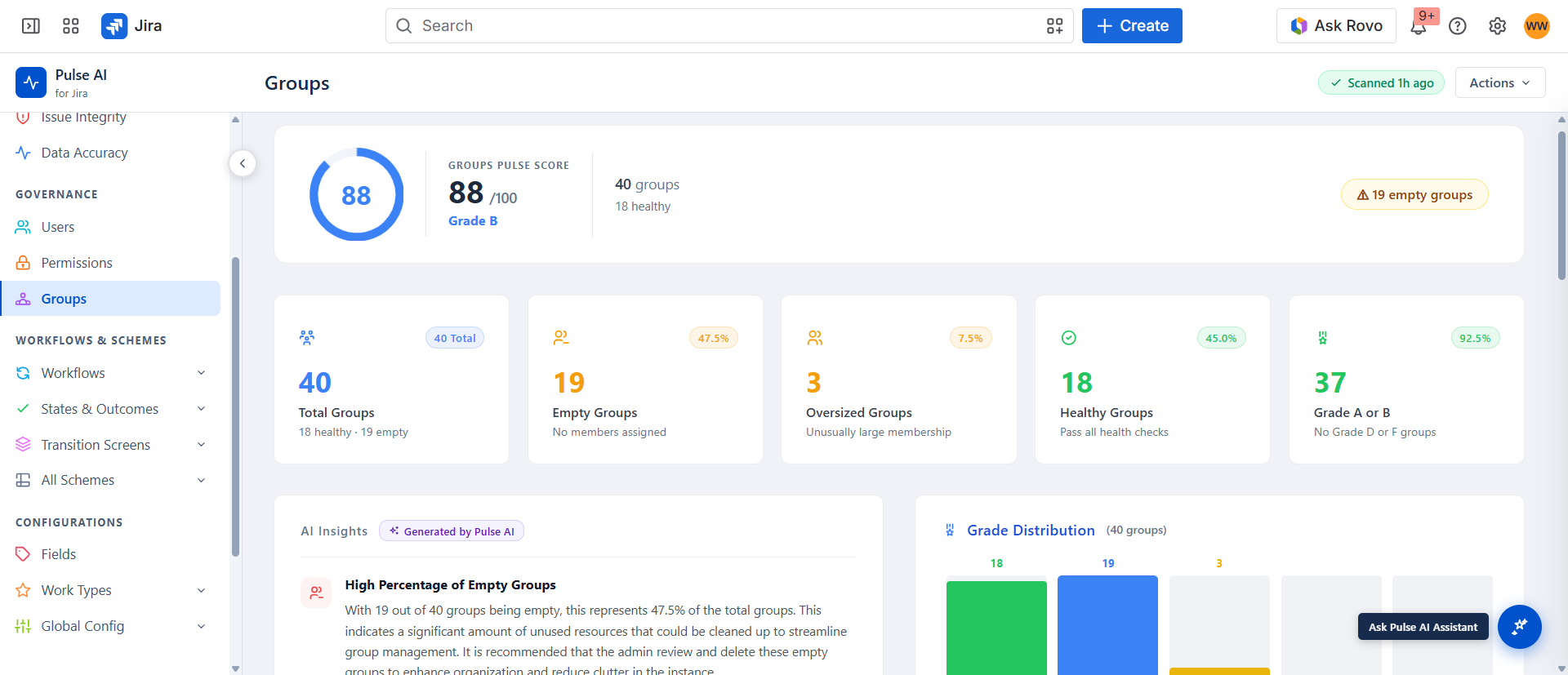Click the 92.5% badge
The height and width of the screenshot is (675, 1568).
[x=1475, y=338]
